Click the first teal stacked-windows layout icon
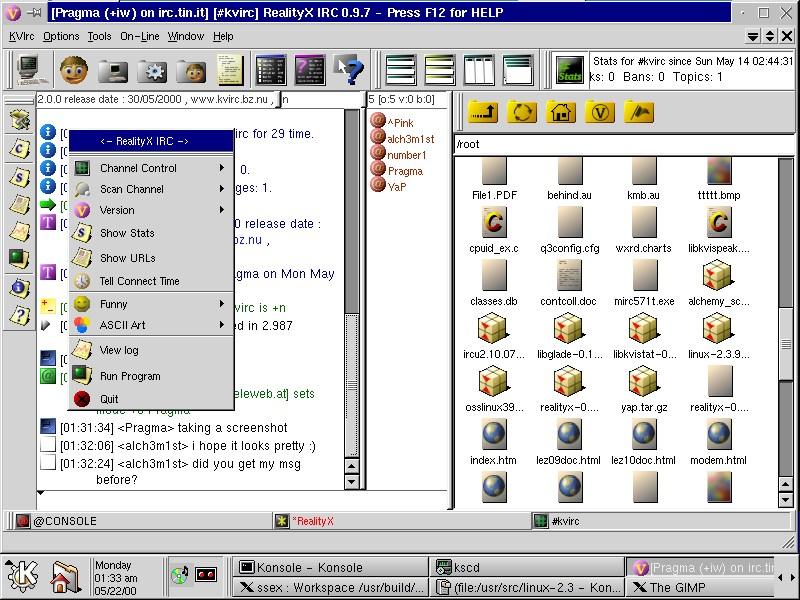Image resolution: width=800 pixels, height=600 pixels. (401, 70)
